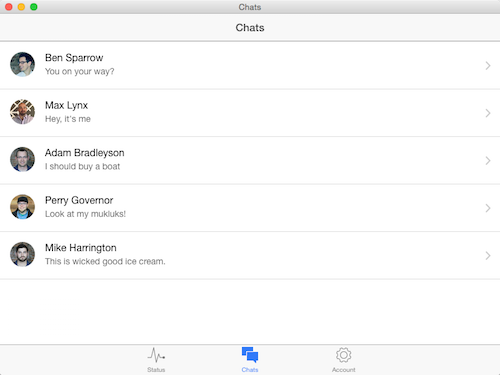Open chat named Max Lynx
500x375 pixels.
point(66,105)
